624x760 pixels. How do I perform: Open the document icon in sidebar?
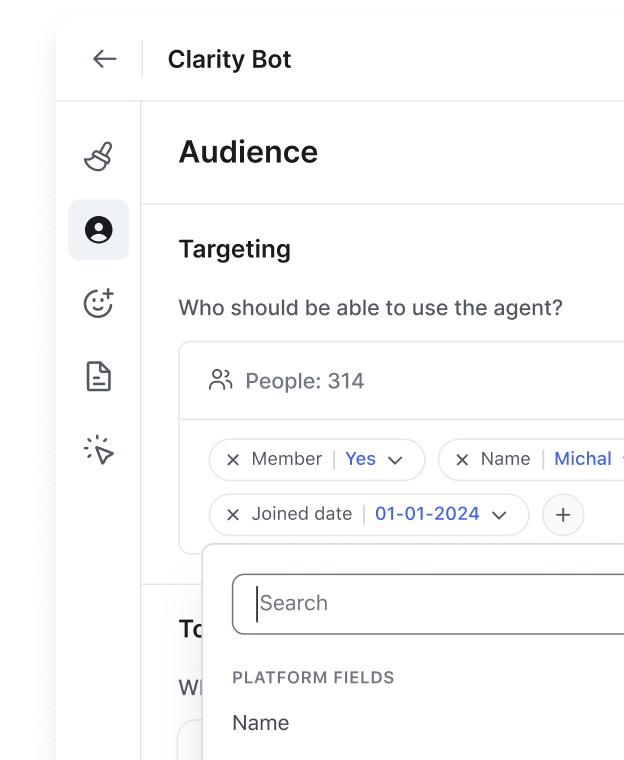pos(98,377)
